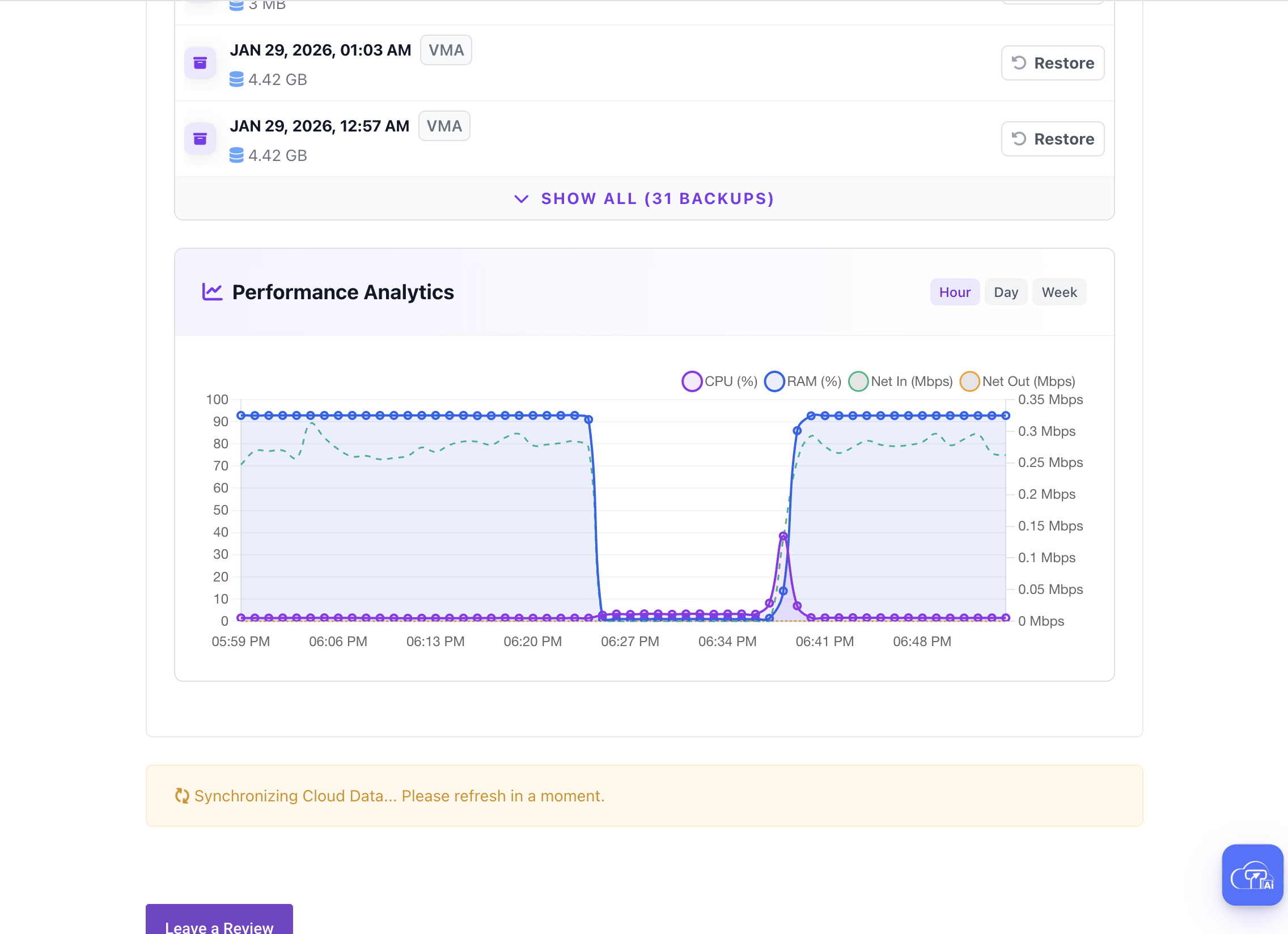Click the sync icon in the yellow banner
The image size is (1288, 934).
pos(182,796)
